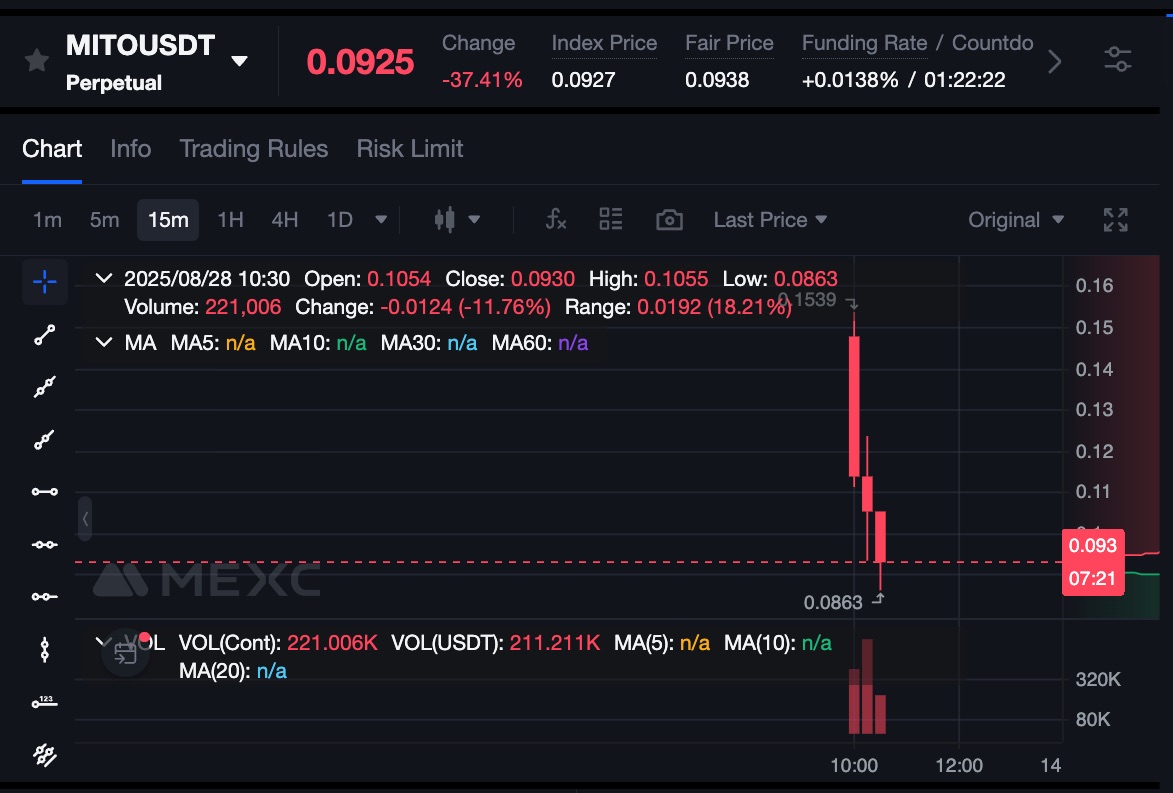
Task: Select the 1H timeframe
Action: 229,220
